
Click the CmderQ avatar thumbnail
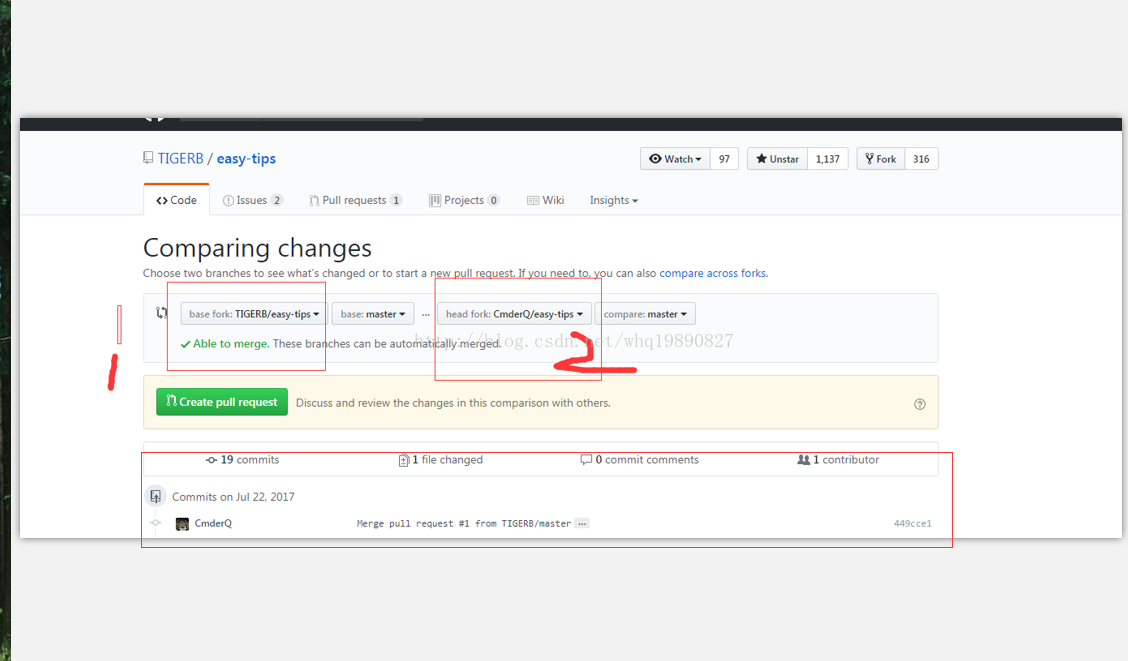182,524
